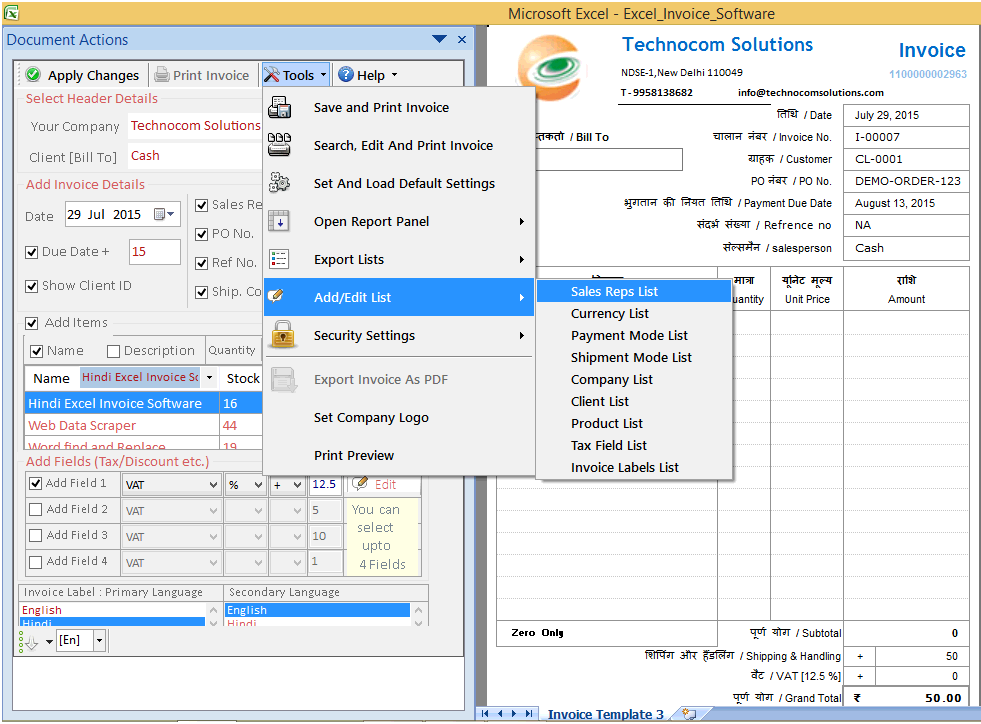Expand the Help dropdown arrow
This screenshot has height=724, width=981.
coord(394,74)
